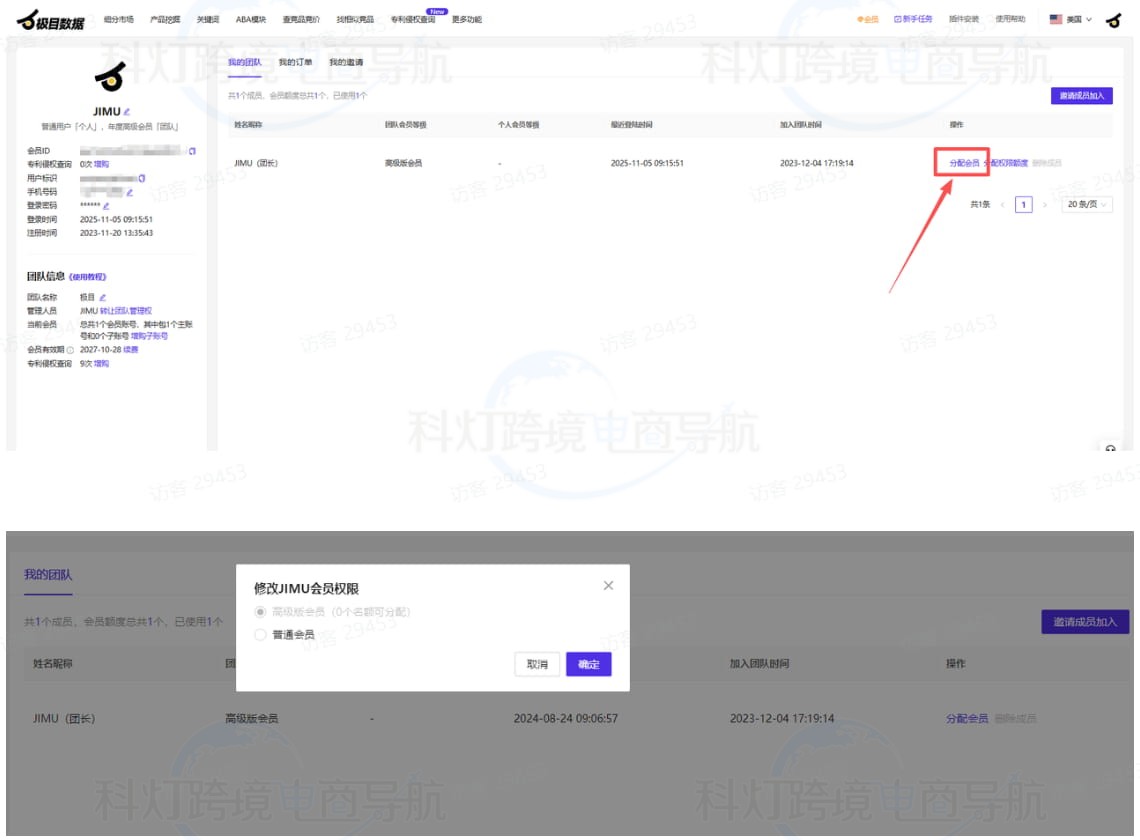Select the 高级版会员 radio option
The height and width of the screenshot is (840, 1140).
pos(261,612)
